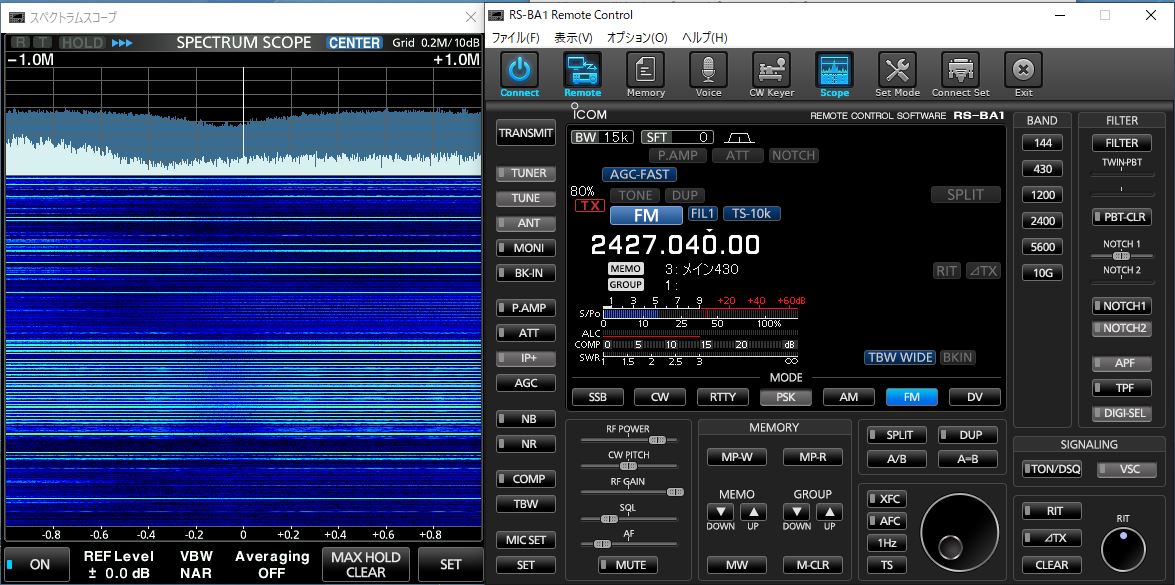
Task: Select CW mode
Action: point(660,397)
